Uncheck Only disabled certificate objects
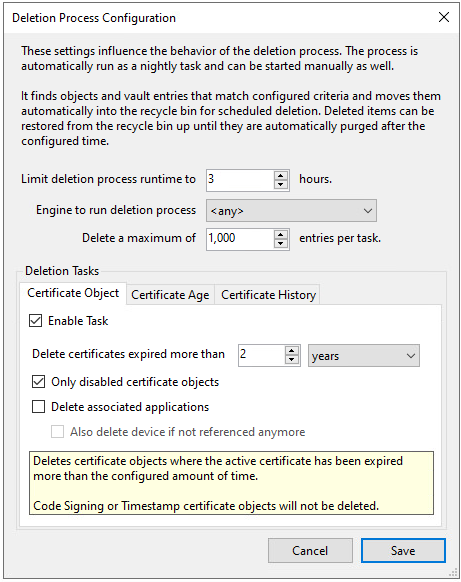 (39, 382)
